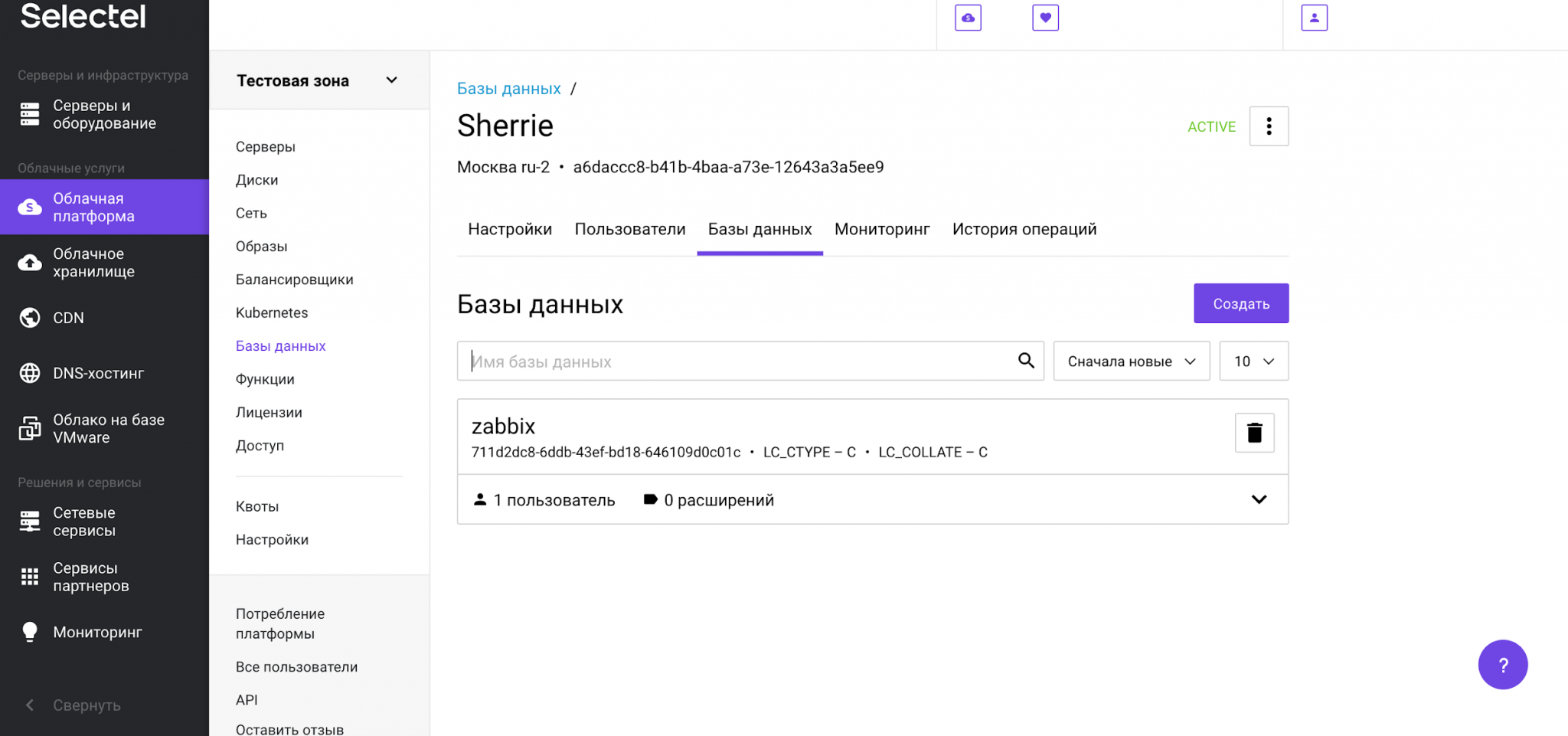
Task: Click the cloud icon in top bar
Action: pyautogui.click(x=968, y=18)
